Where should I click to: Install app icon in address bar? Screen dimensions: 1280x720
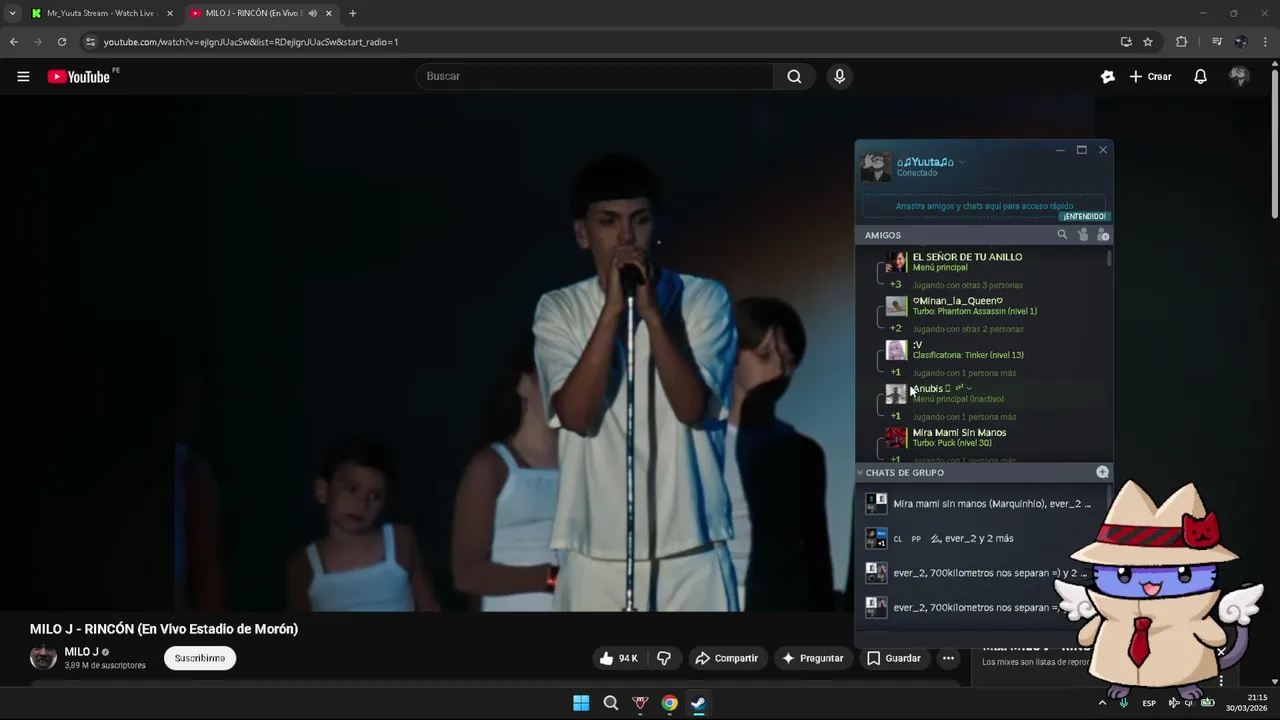(1126, 42)
